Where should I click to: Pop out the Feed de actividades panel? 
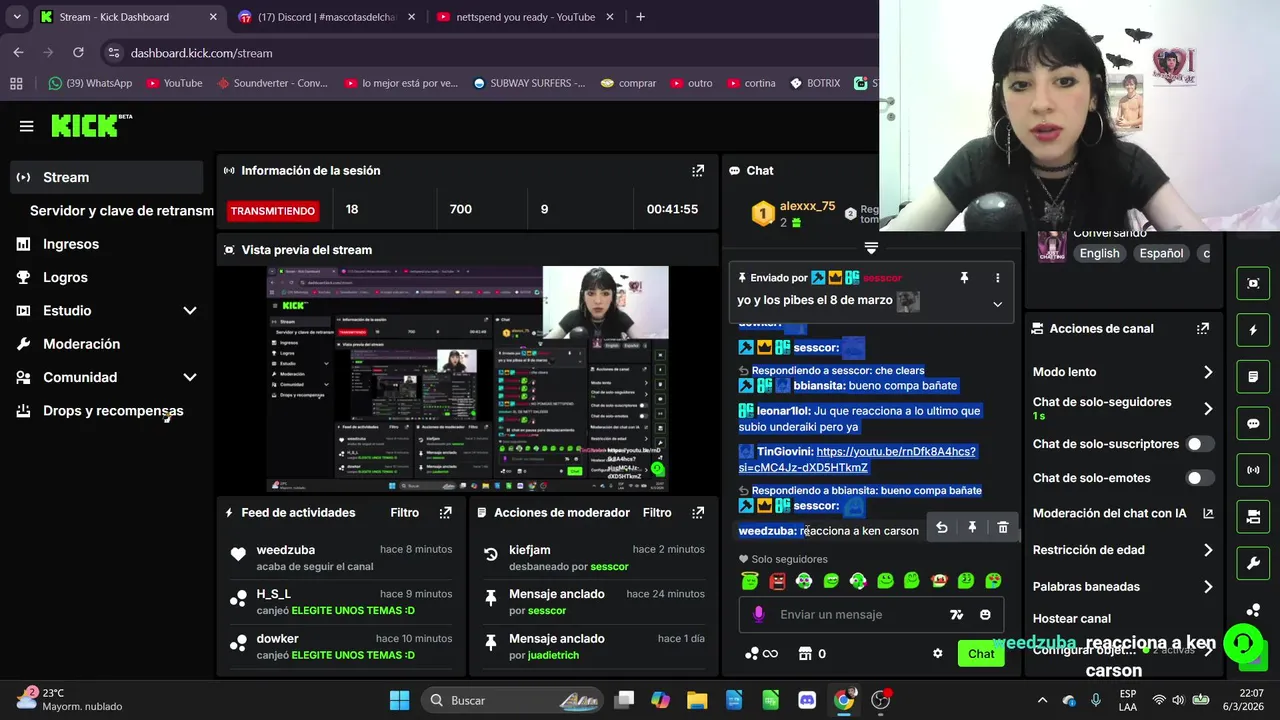pyautogui.click(x=446, y=513)
